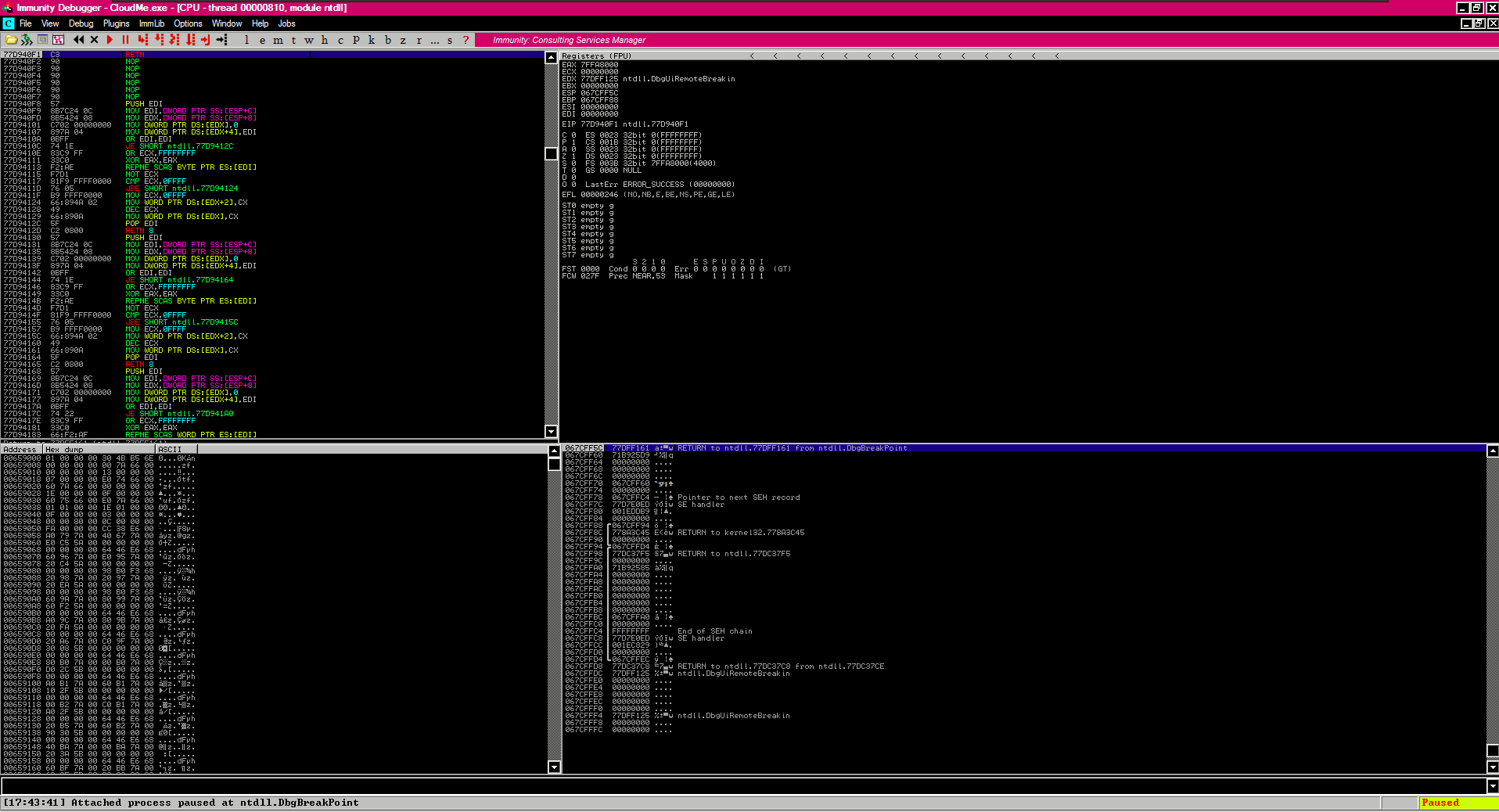Show windows list with 'w' button

309,40
